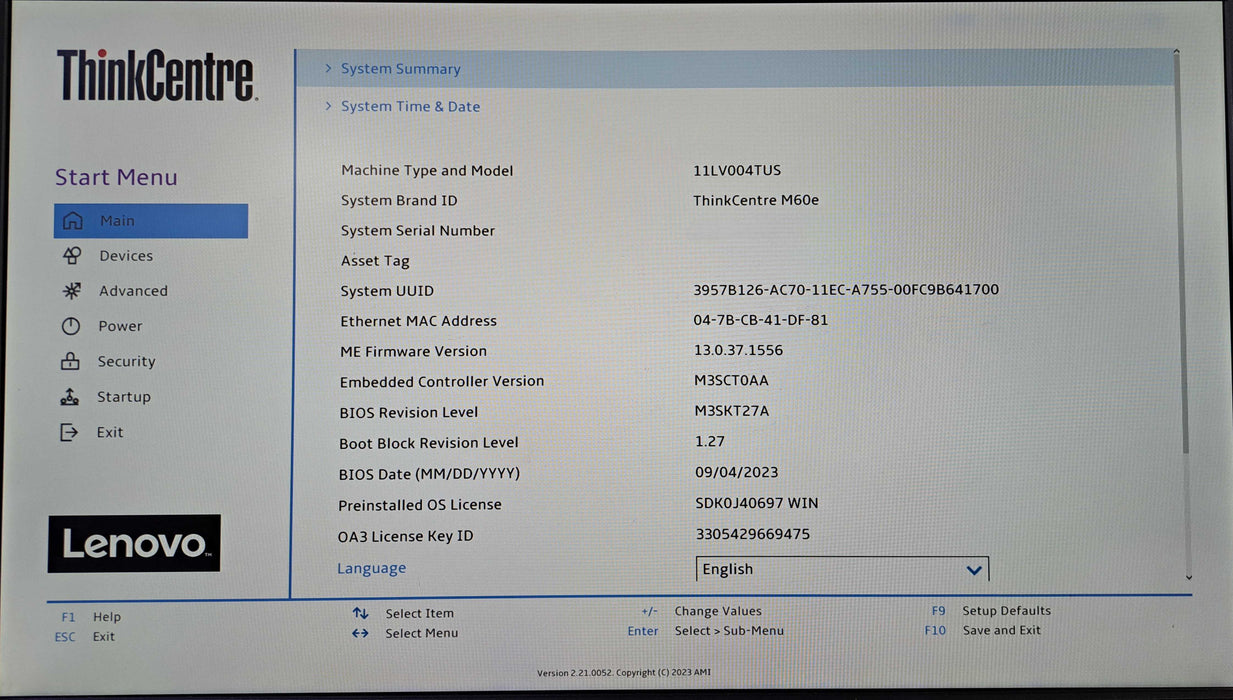Click BIOS Revision value M3SKT27A
The image size is (1233, 700).
pyautogui.click(x=732, y=410)
